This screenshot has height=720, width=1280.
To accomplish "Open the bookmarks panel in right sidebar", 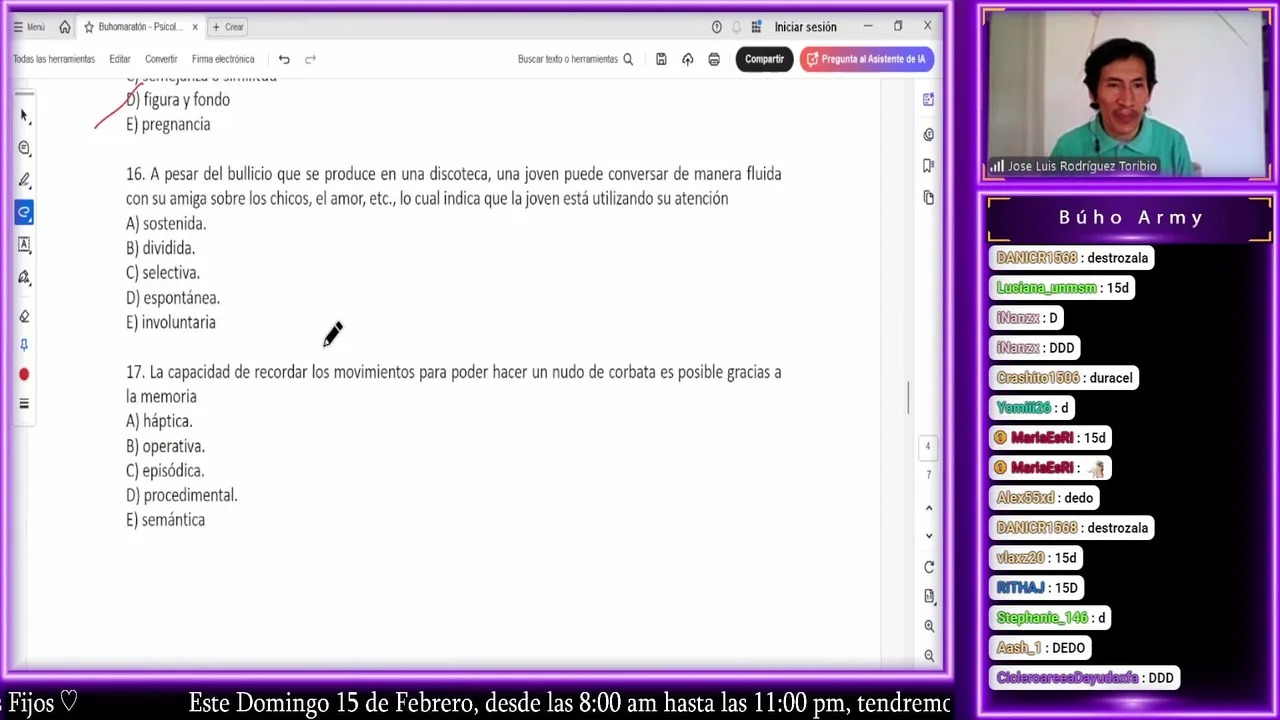I will (928, 166).
